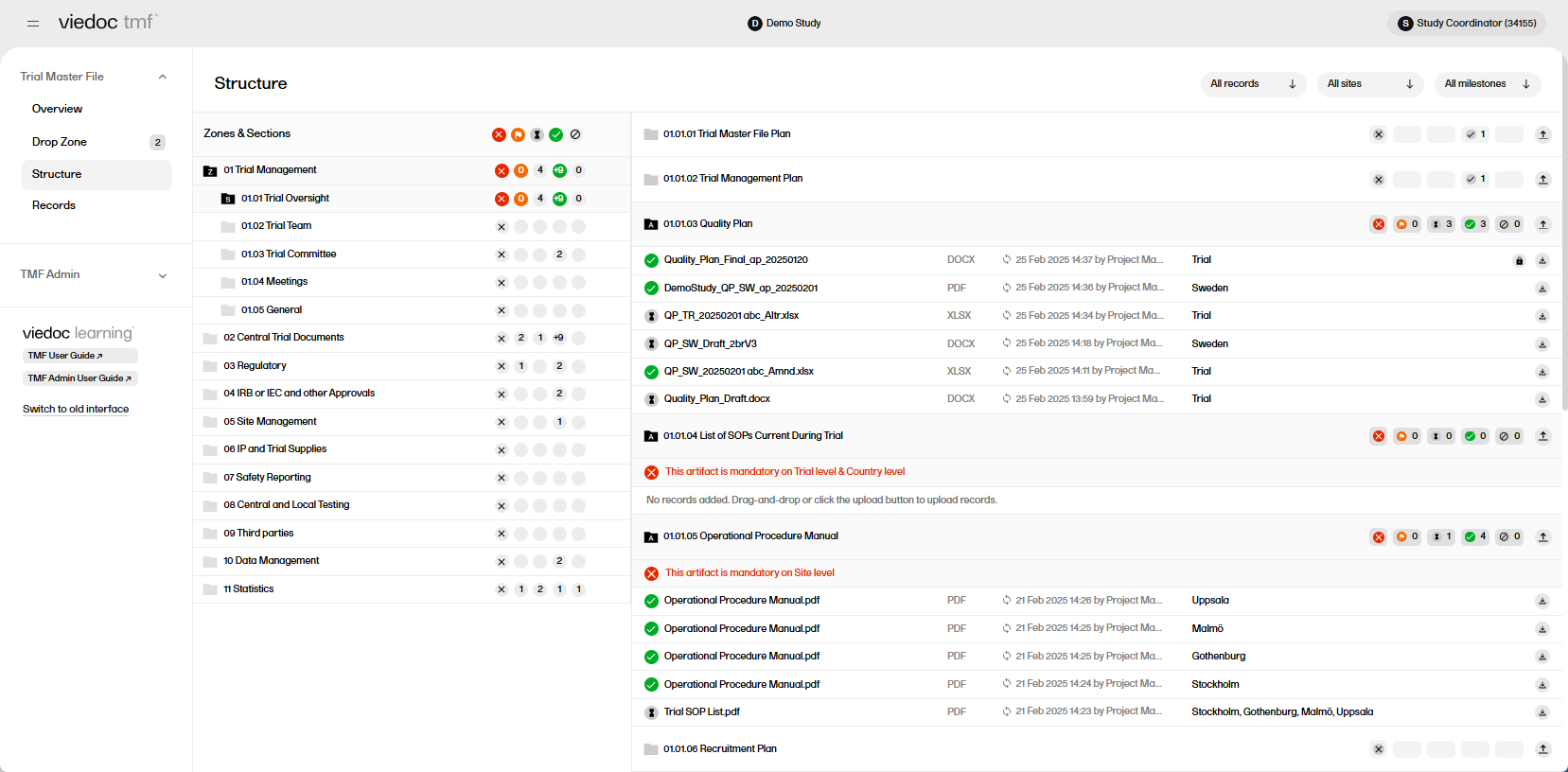Click red missing status icon in Zones header
Screen dimensions: 1568x772
tap(499, 134)
